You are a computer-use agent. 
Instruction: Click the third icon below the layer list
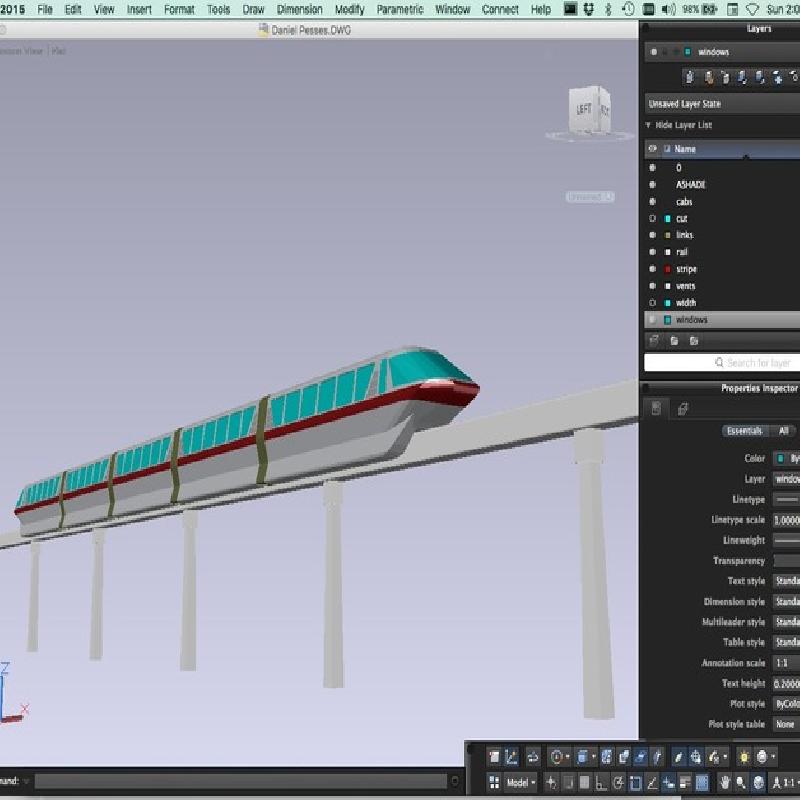693,341
